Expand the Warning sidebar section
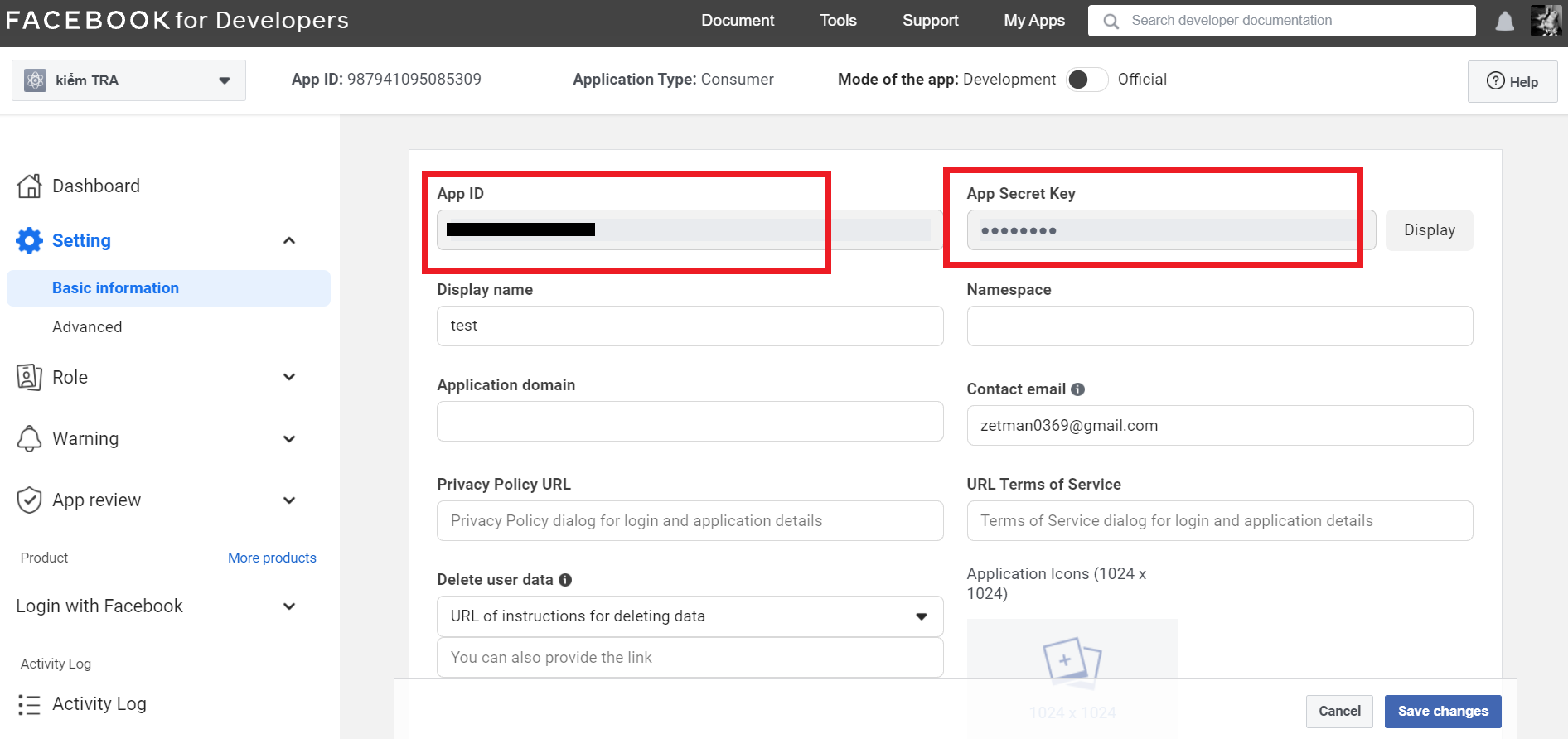 pos(289,439)
